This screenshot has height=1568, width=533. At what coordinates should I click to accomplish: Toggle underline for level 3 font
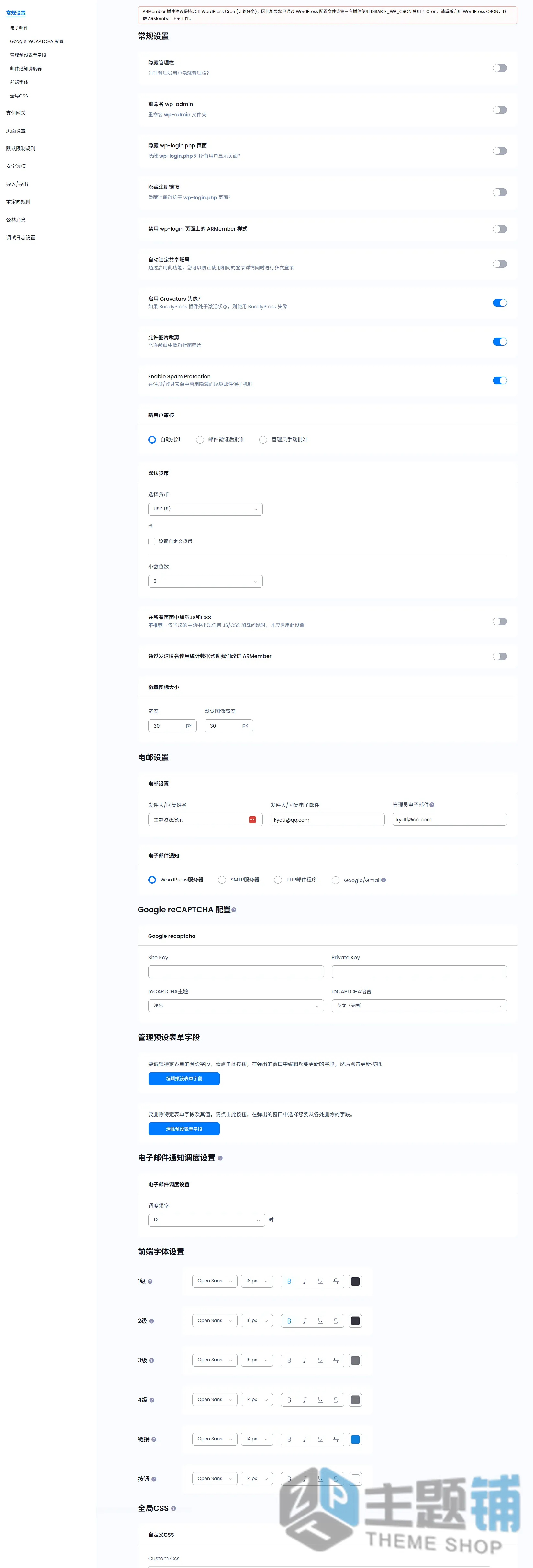pos(320,1360)
